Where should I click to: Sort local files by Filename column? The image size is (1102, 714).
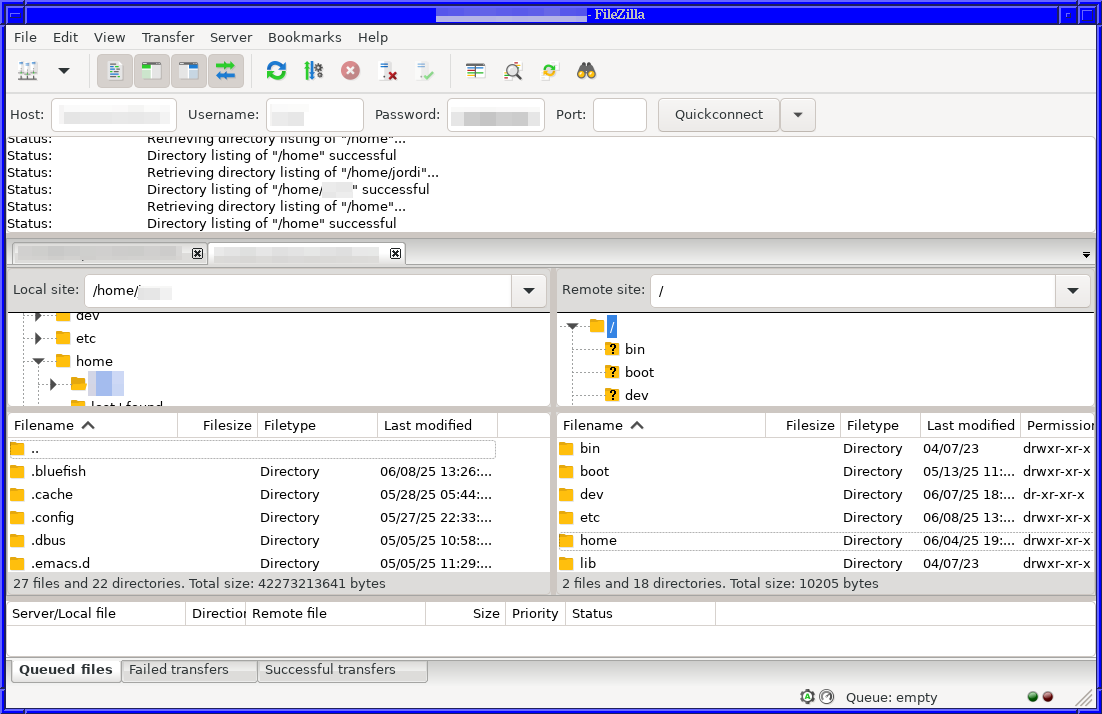point(92,425)
